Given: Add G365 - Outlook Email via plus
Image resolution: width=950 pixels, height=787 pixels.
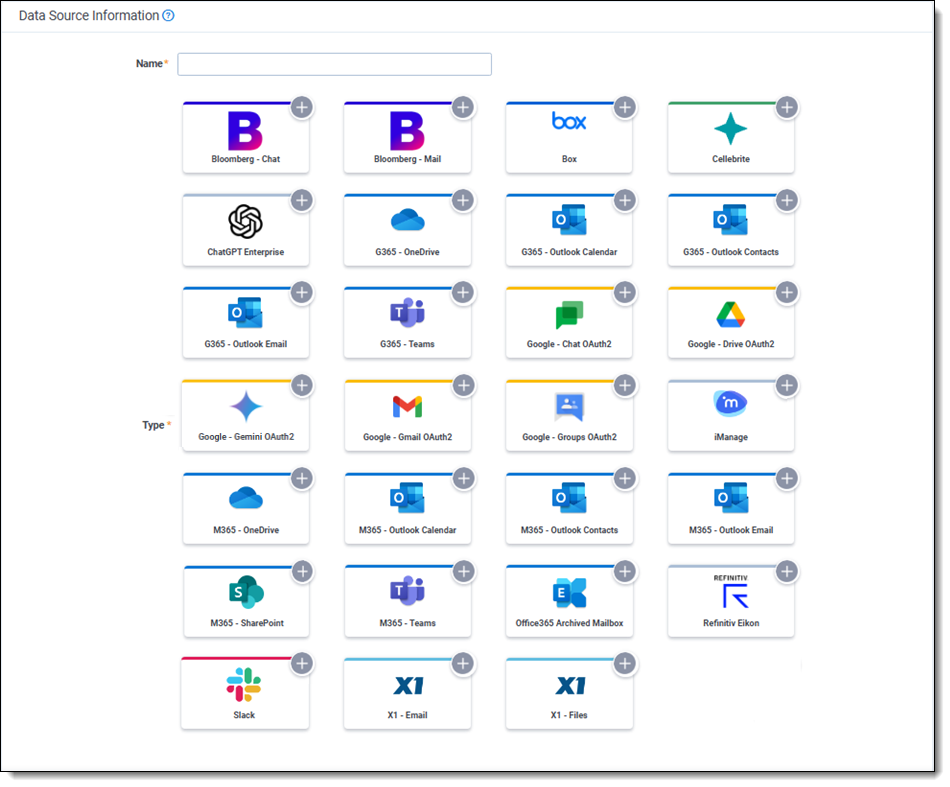Looking at the screenshot, I should coord(302,293).
